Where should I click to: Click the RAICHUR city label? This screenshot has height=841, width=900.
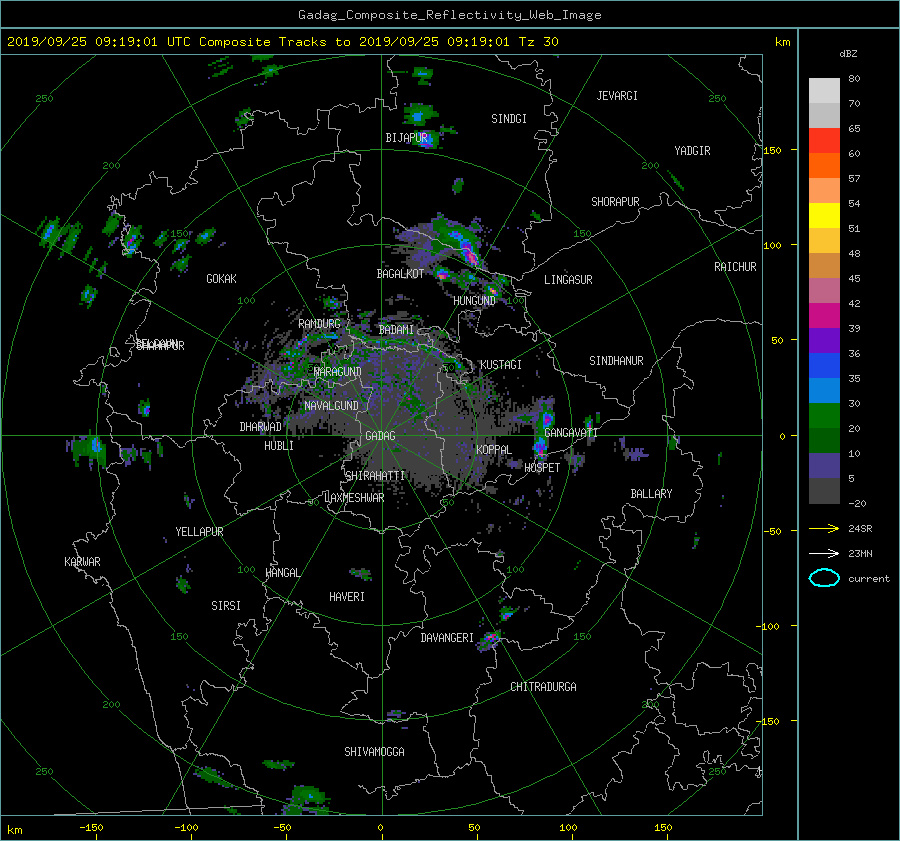(x=735, y=267)
